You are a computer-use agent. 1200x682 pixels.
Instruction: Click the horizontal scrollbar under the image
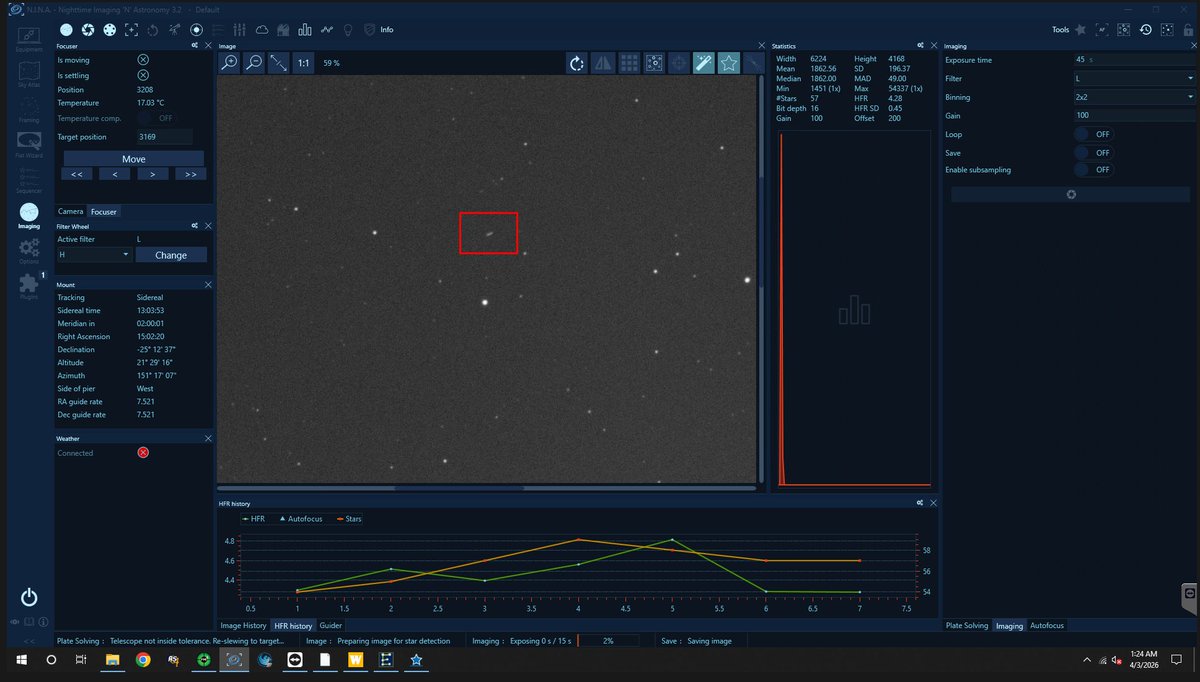tap(487, 488)
